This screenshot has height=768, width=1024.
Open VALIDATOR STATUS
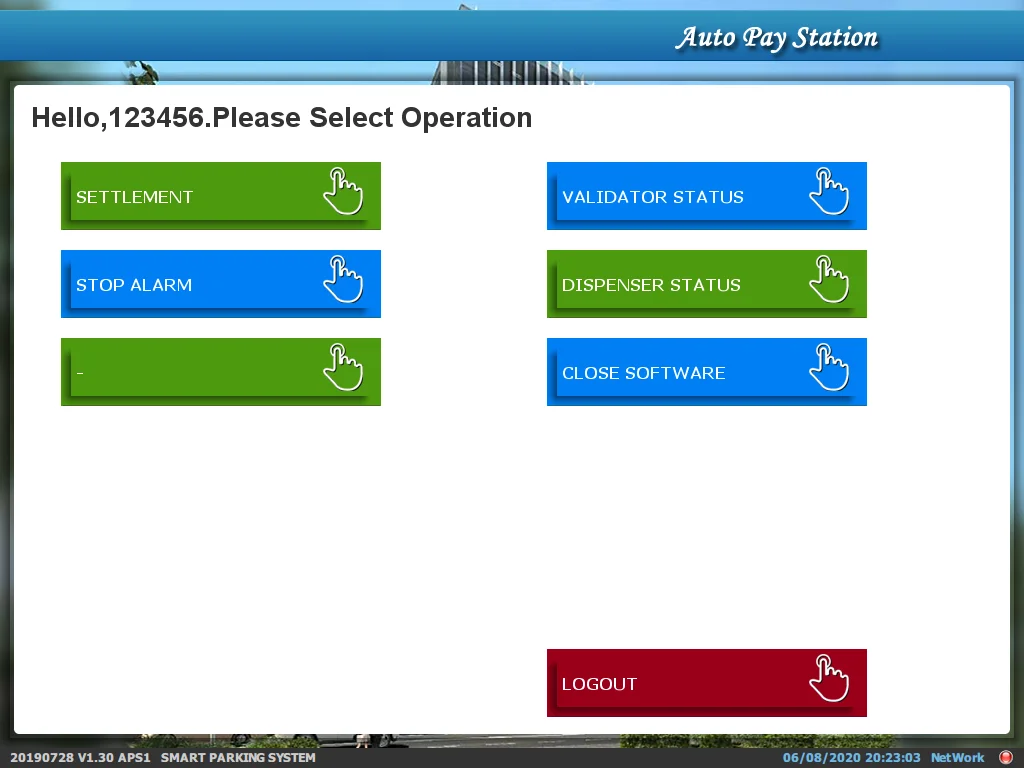coord(707,196)
